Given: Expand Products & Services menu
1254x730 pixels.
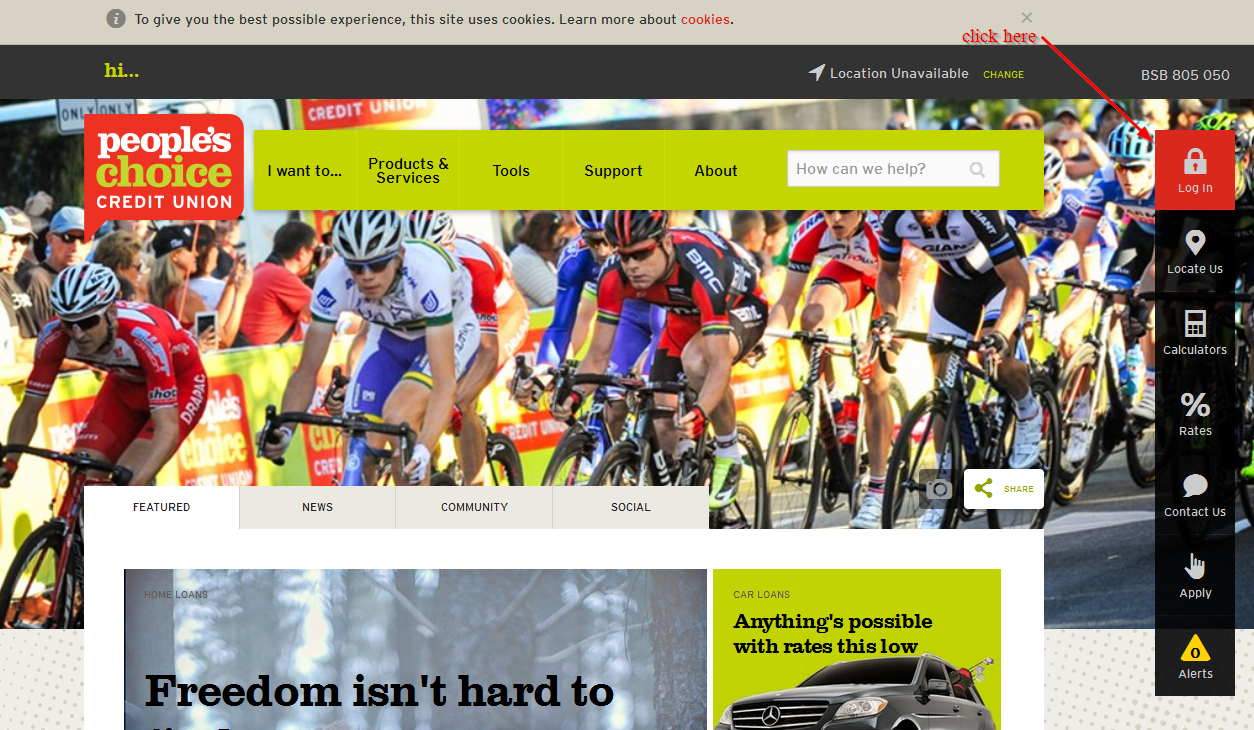Looking at the screenshot, I should 408,171.
